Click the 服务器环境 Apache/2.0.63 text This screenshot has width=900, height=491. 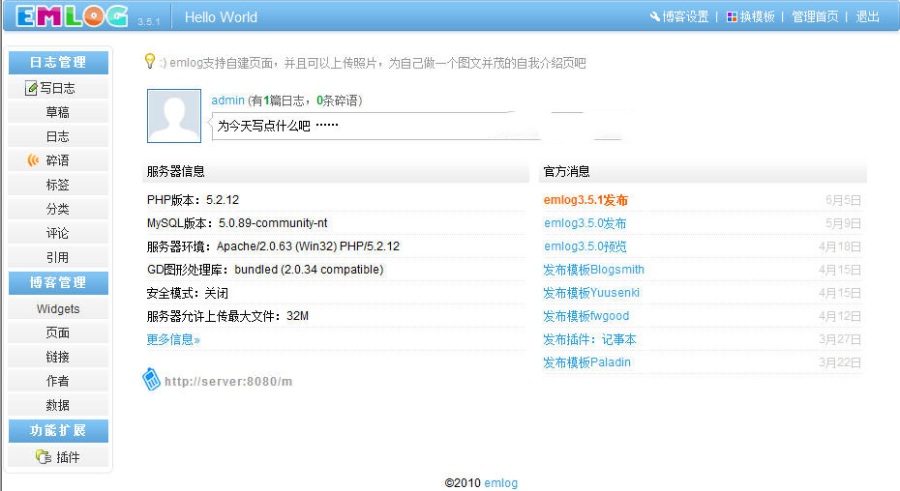(273, 246)
